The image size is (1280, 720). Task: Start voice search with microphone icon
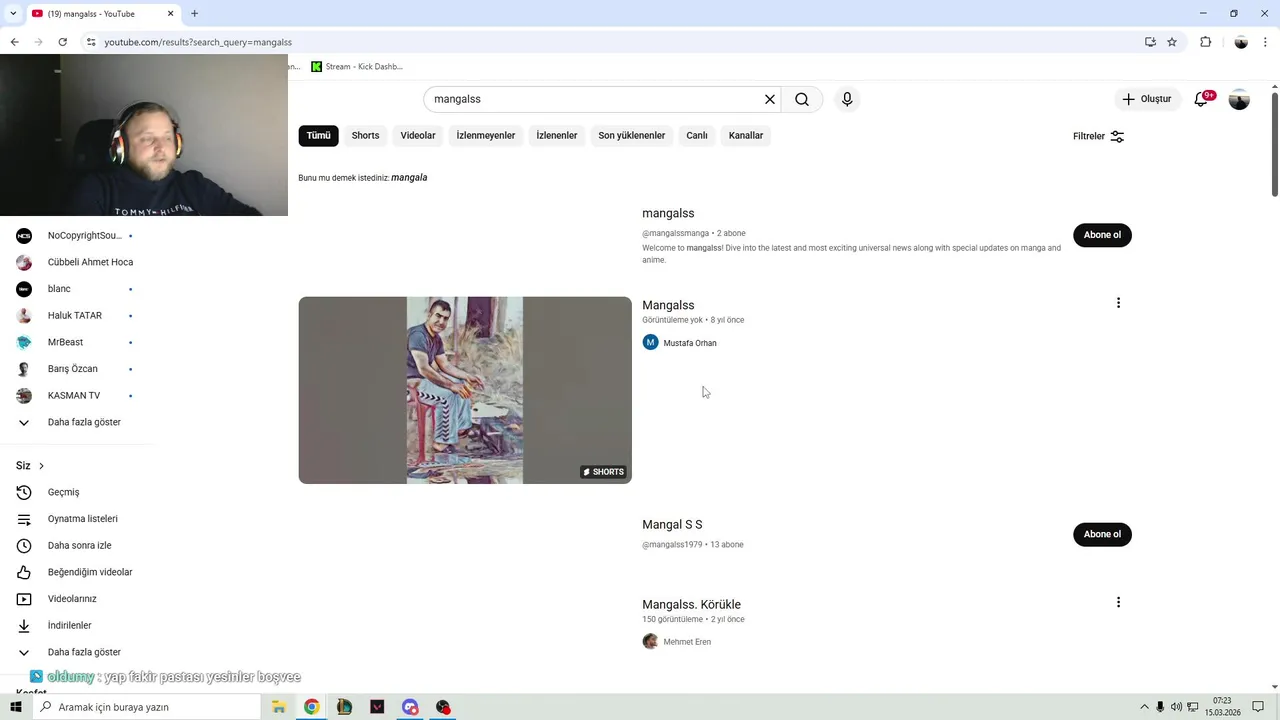point(847,99)
